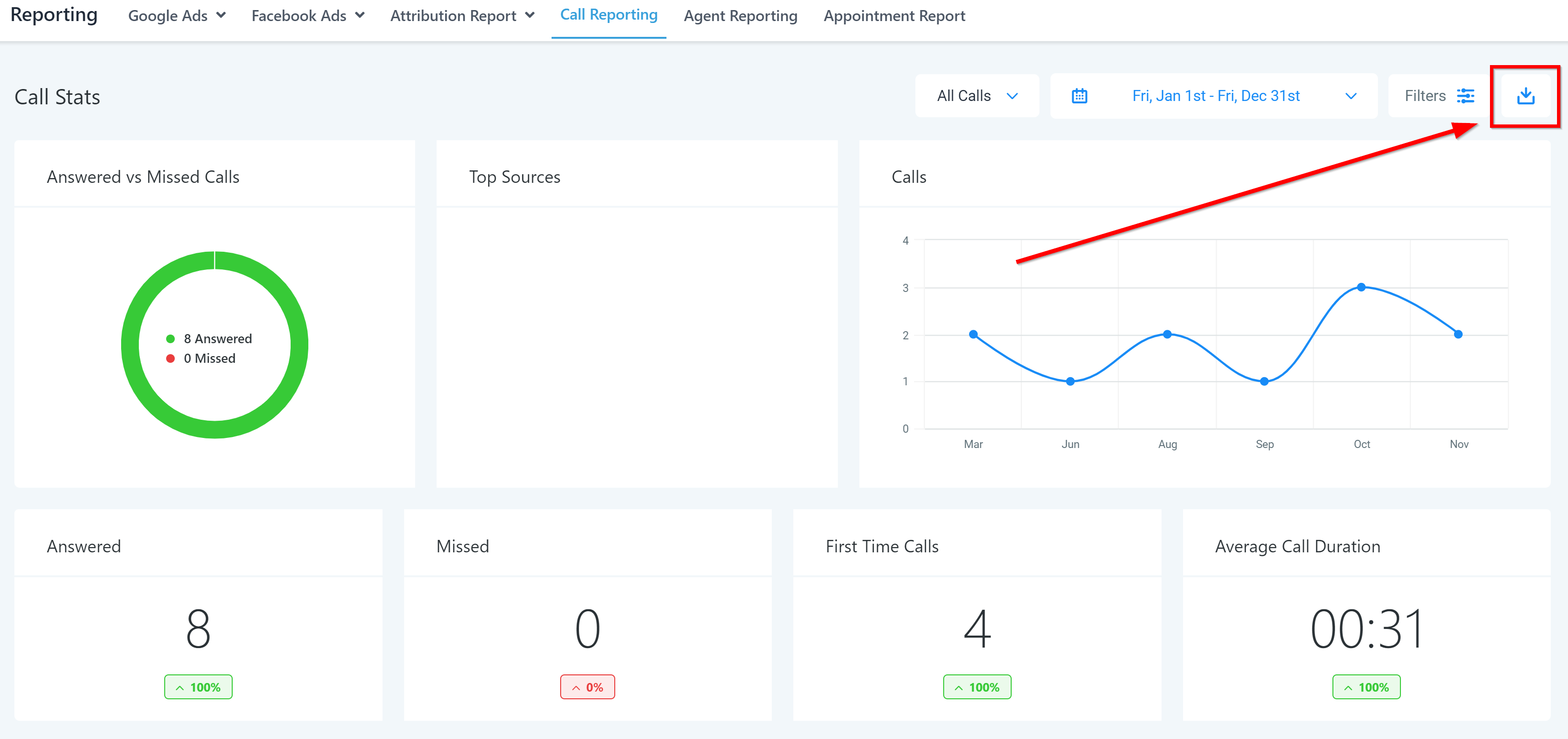Viewport: 1568px width, 739px height.
Task: Click red Missed legend dot
Action: (170, 358)
